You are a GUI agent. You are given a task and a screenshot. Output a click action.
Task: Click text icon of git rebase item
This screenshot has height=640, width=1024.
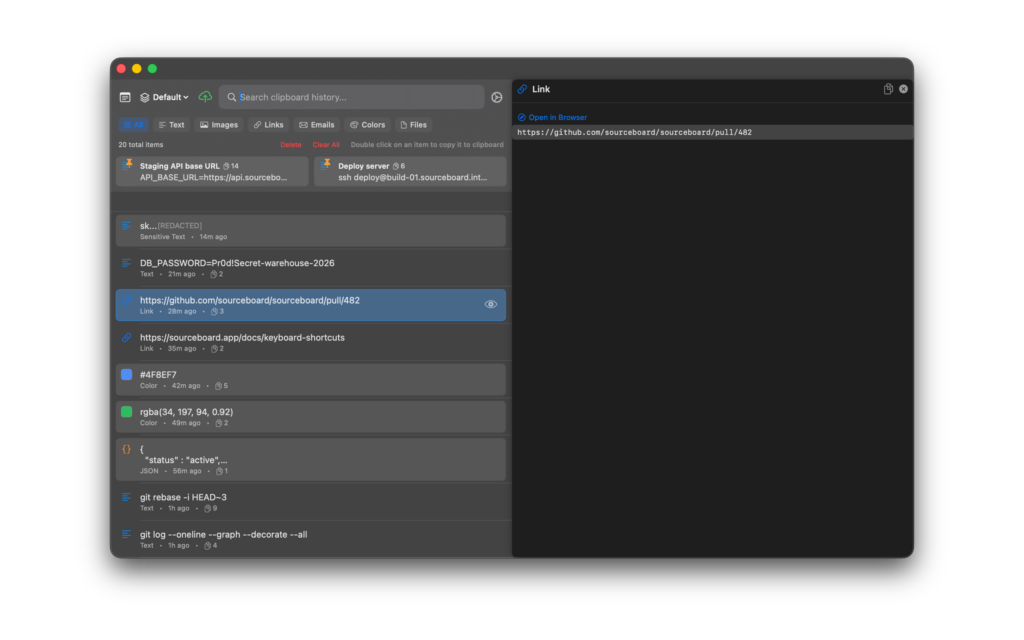click(x=127, y=497)
